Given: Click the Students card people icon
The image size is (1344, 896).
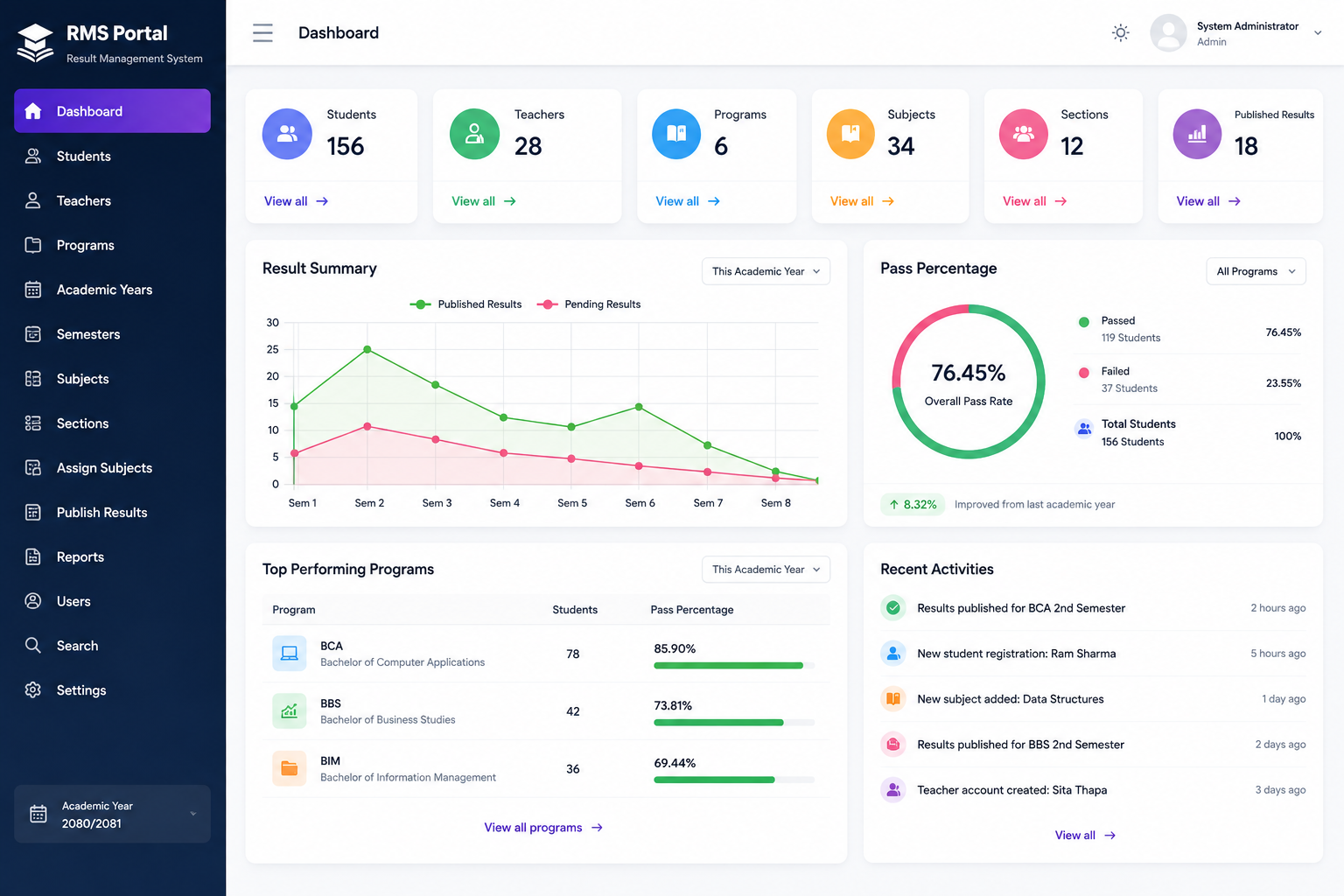Looking at the screenshot, I should pyautogui.click(x=287, y=134).
